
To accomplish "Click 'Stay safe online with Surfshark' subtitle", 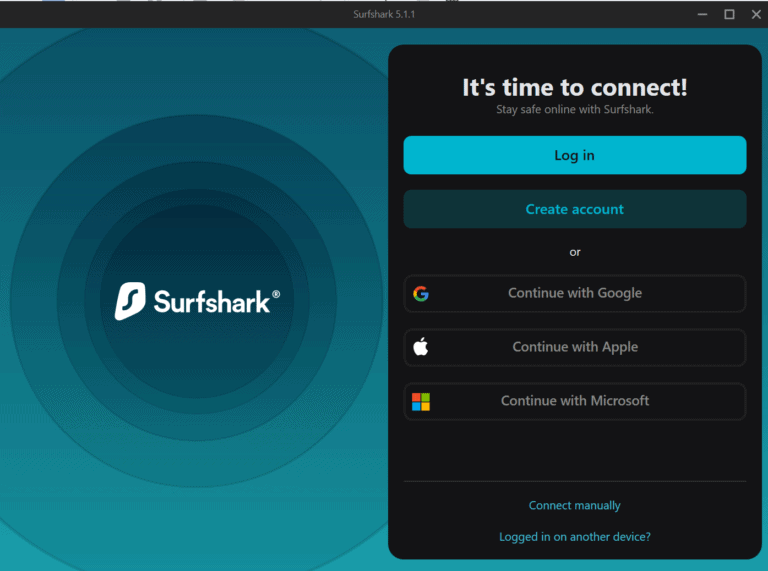I will pos(574,109).
